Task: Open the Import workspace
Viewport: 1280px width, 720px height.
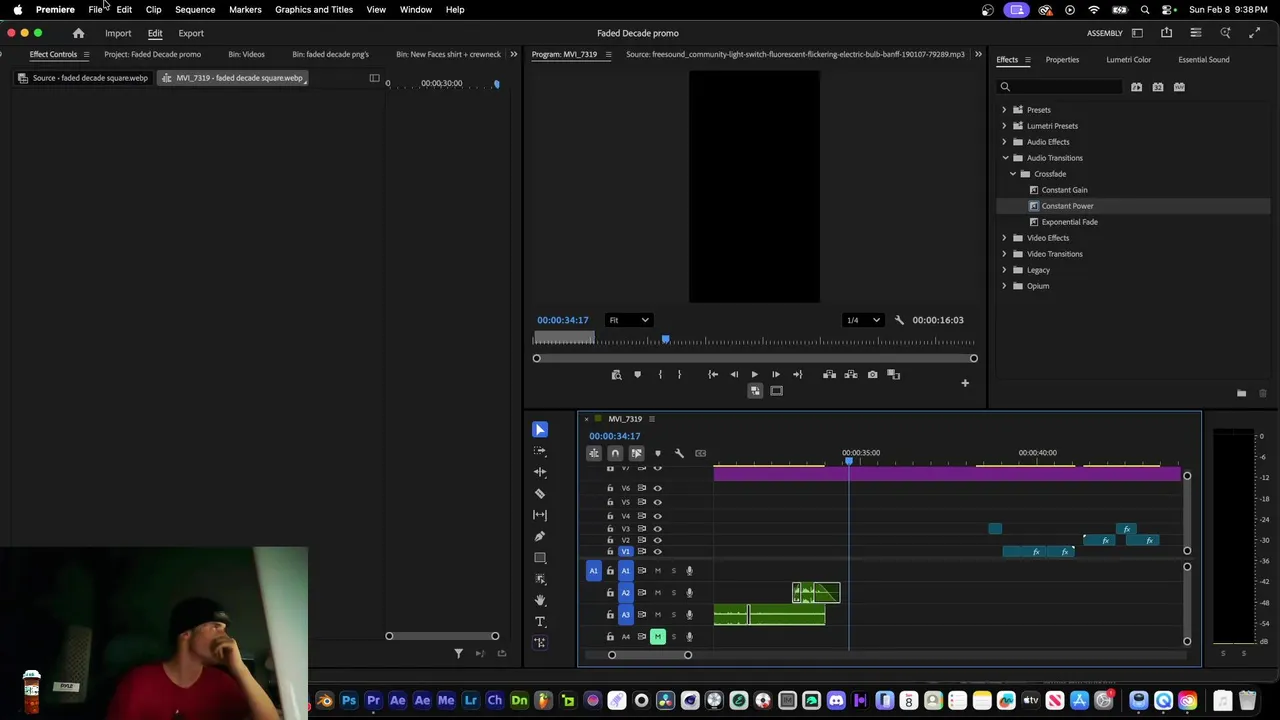Action: coord(118,33)
